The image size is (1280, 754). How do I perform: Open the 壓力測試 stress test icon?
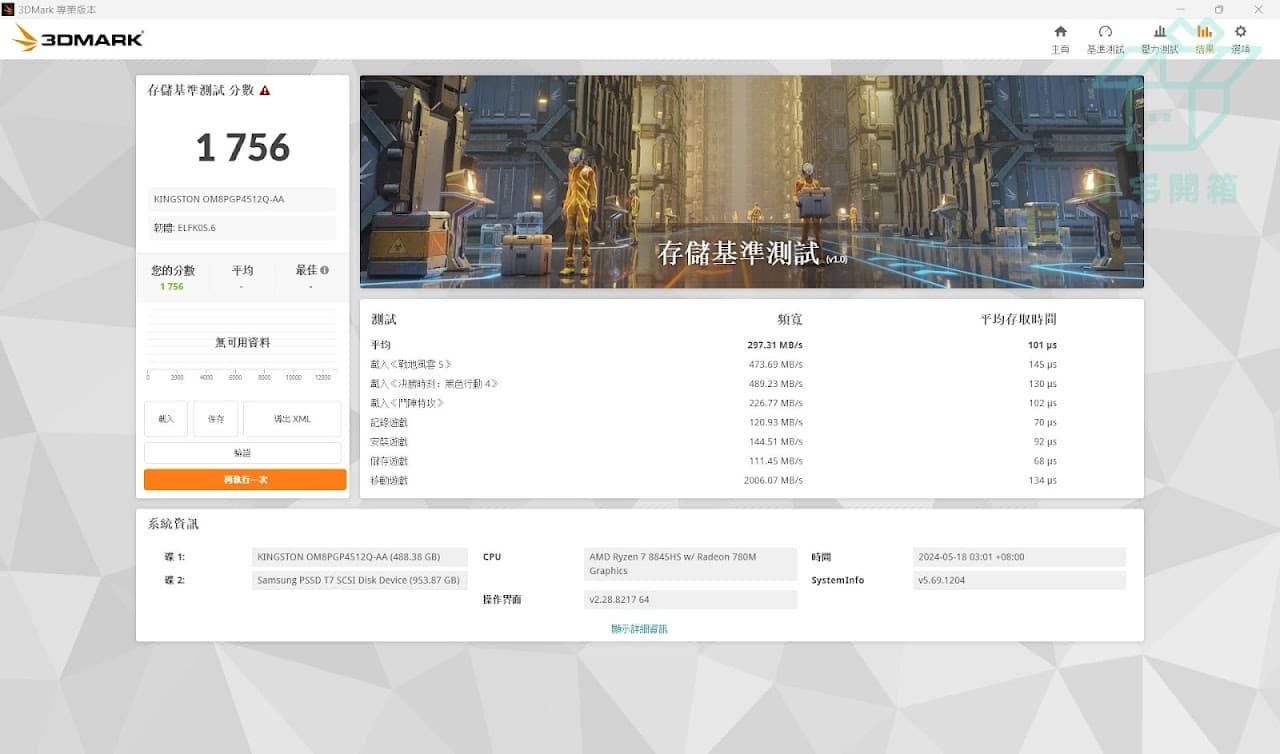tap(1159, 32)
